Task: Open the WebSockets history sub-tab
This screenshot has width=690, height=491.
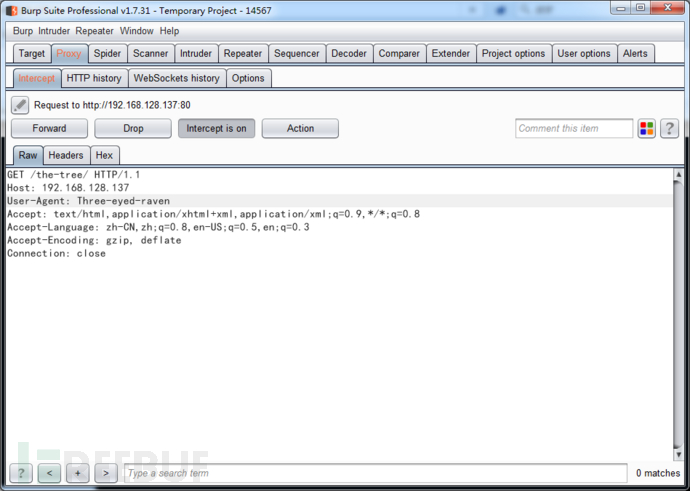Action: coord(177,78)
